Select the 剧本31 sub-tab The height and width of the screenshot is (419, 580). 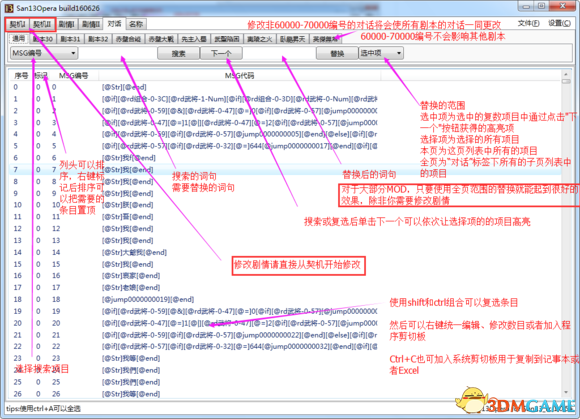click(x=70, y=39)
